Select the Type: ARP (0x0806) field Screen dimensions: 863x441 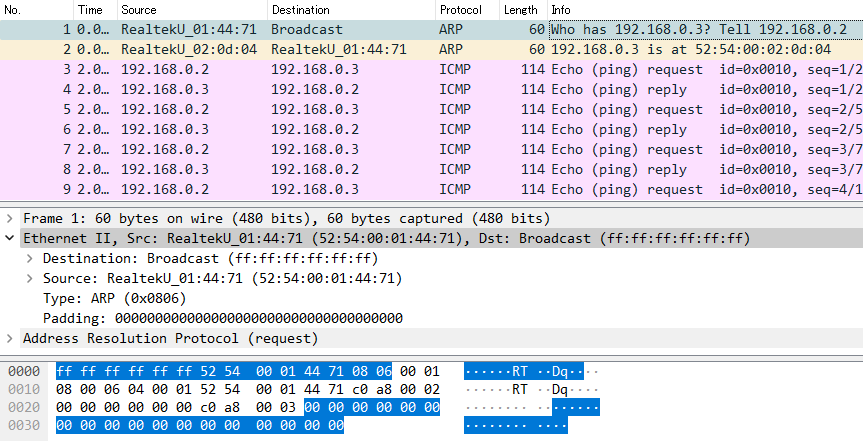coord(102,298)
